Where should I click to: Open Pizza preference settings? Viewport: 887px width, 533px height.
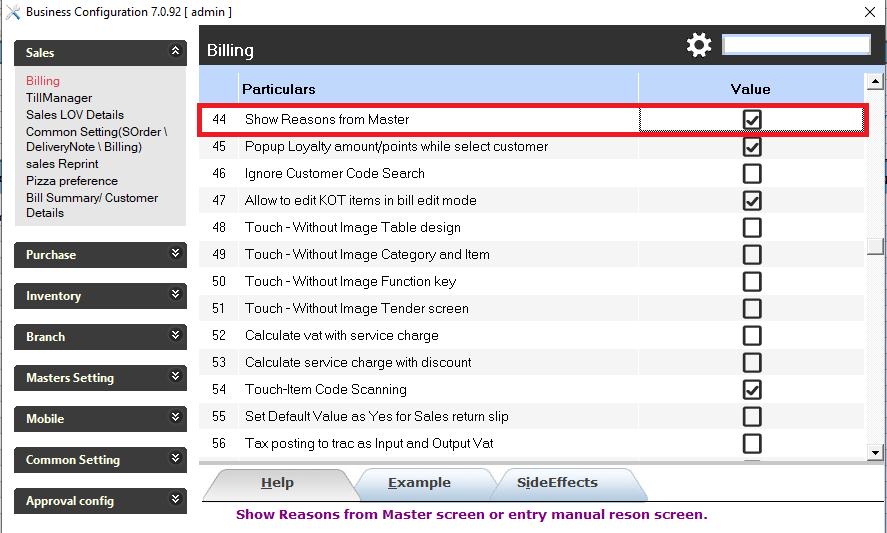[72, 181]
